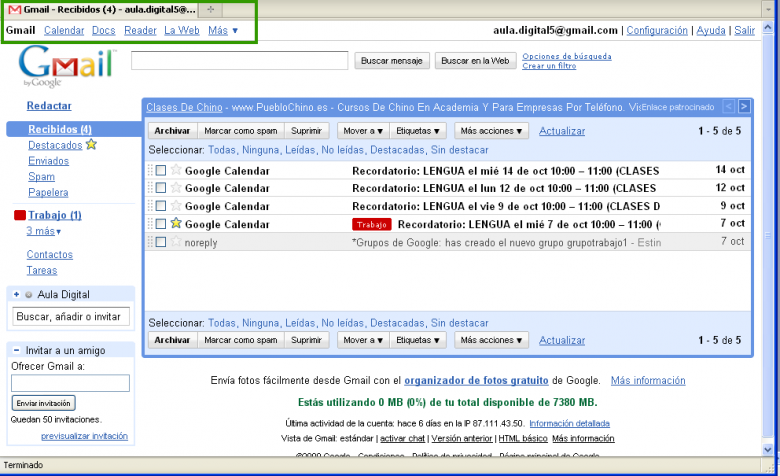The width and height of the screenshot is (780, 476).
Task: Expand the top Más acciones dropdown
Action: pyautogui.click(x=491, y=131)
